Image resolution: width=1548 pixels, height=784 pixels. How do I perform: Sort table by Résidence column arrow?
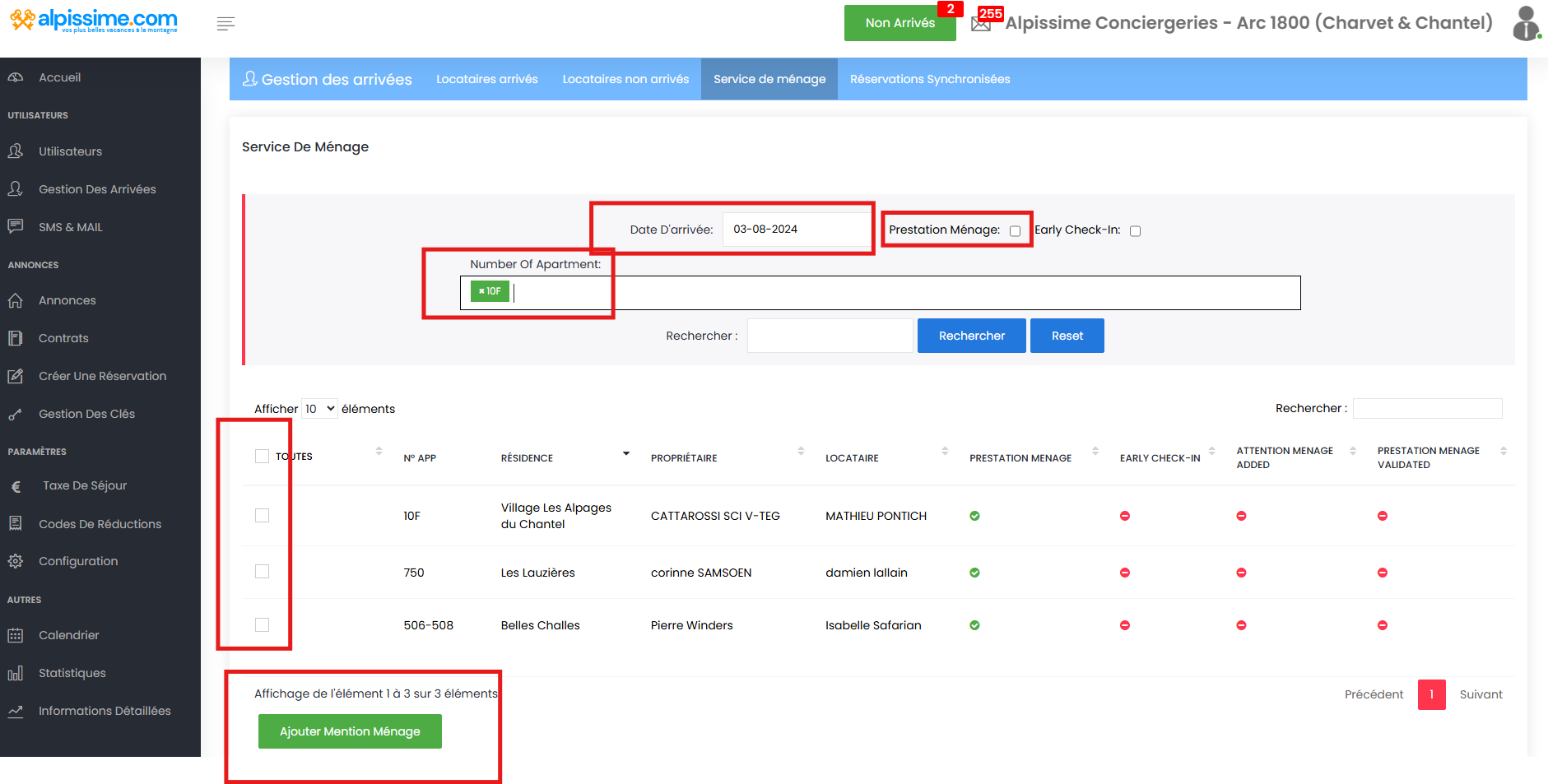tap(626, 453)
